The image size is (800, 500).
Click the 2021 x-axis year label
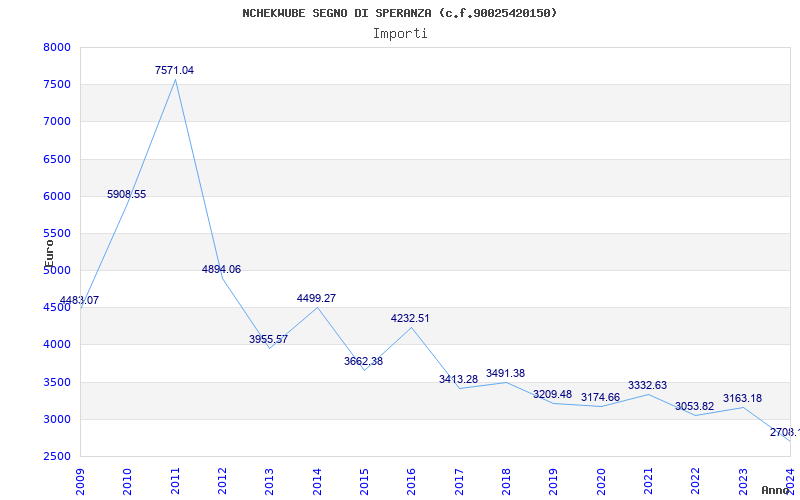[x=648, y=482]
